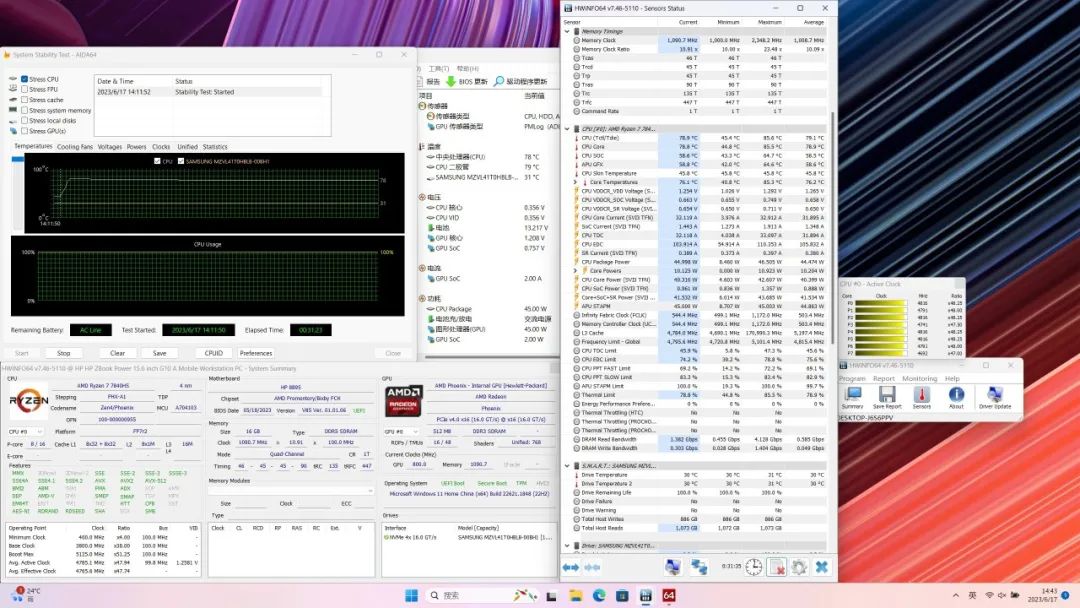Collapse the S.M.A.R.T. Samsung sensor group
This screenshot has height=608, width=1080.
click(568, 467)
